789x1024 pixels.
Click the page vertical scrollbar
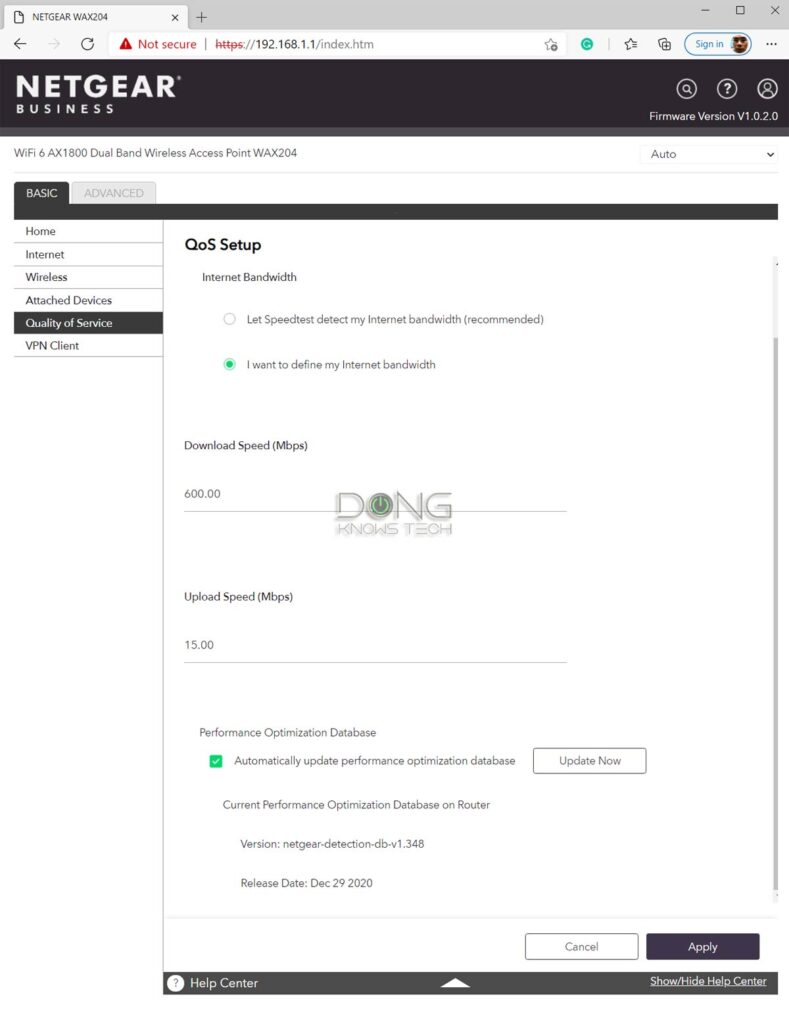tap(775, 614)
